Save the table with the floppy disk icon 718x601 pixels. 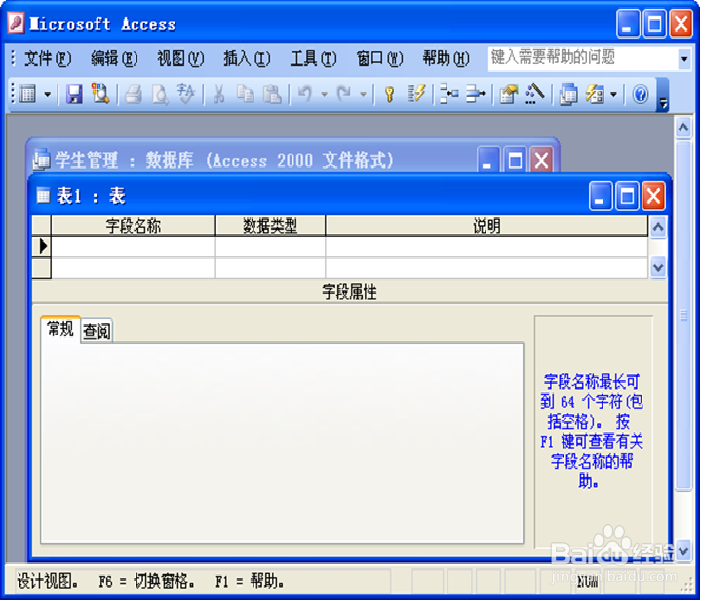point(74,94)
